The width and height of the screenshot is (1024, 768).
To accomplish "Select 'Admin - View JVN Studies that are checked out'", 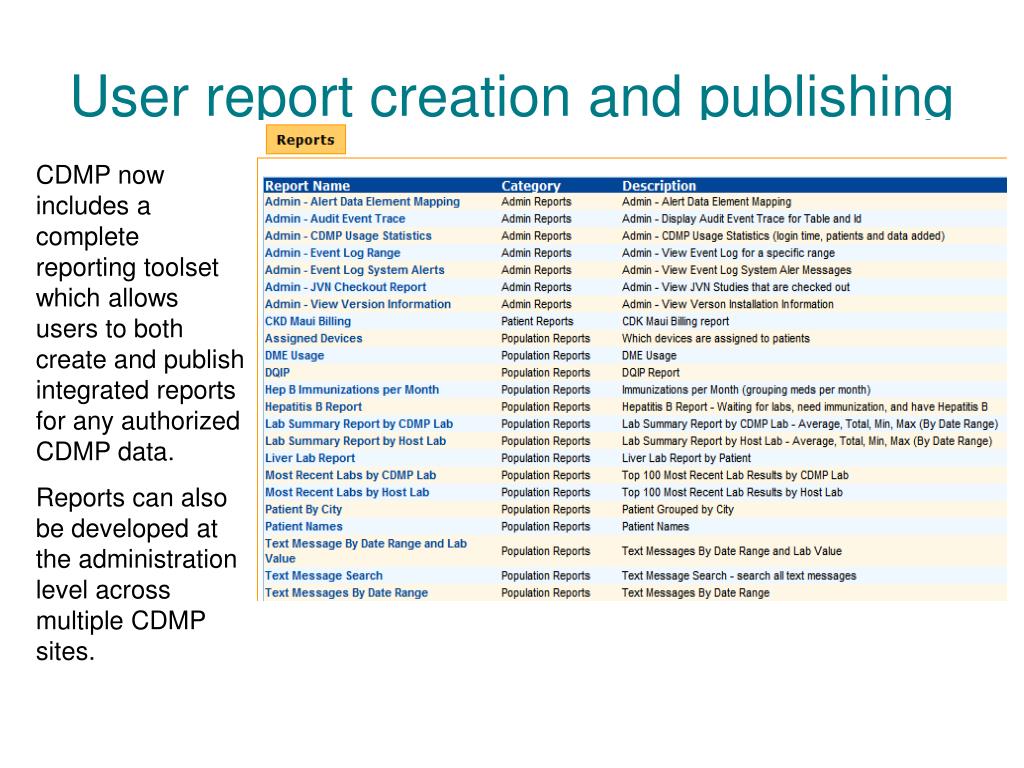I will point(736,287).
